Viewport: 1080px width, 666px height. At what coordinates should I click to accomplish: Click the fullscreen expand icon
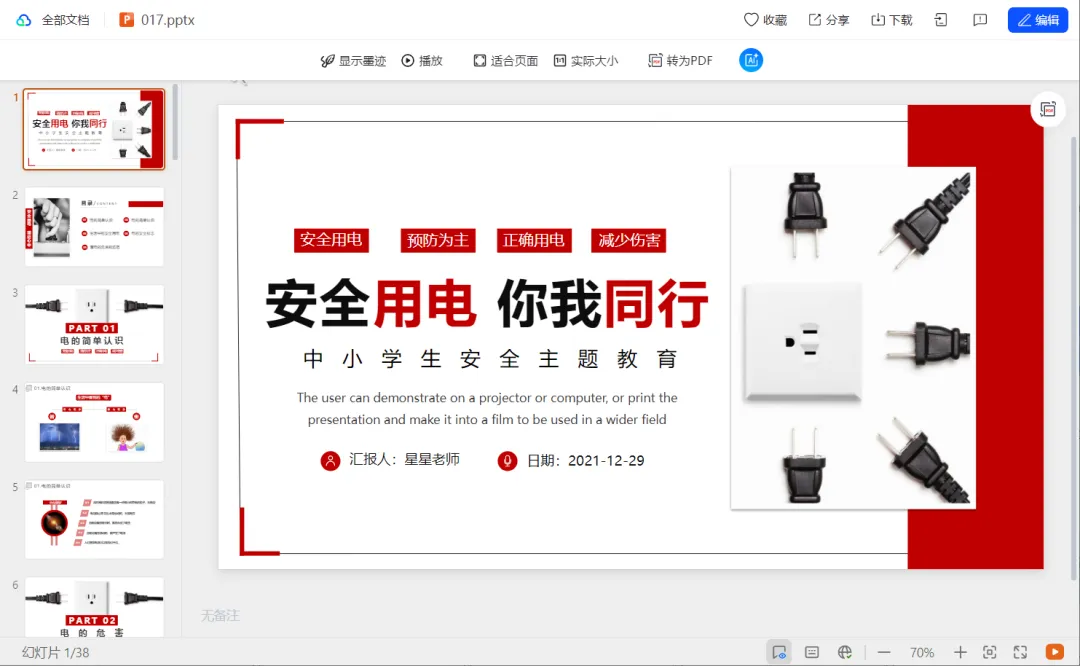pos(1021,652)
